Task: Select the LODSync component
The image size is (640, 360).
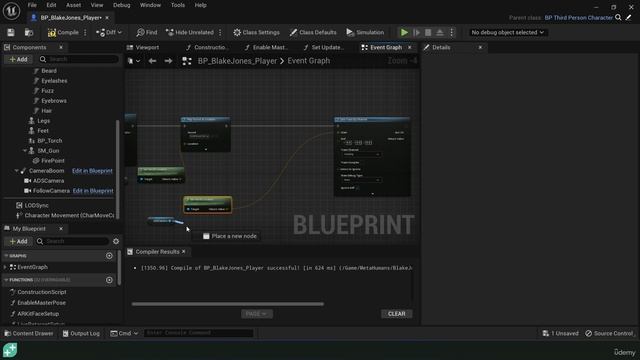Action: click(x=36, y=205)
